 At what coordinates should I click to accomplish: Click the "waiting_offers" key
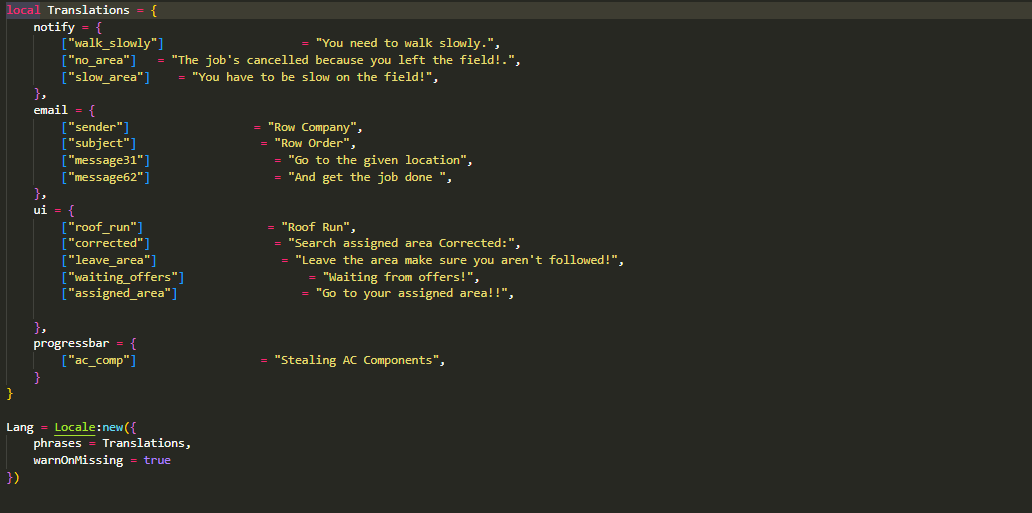122,277
